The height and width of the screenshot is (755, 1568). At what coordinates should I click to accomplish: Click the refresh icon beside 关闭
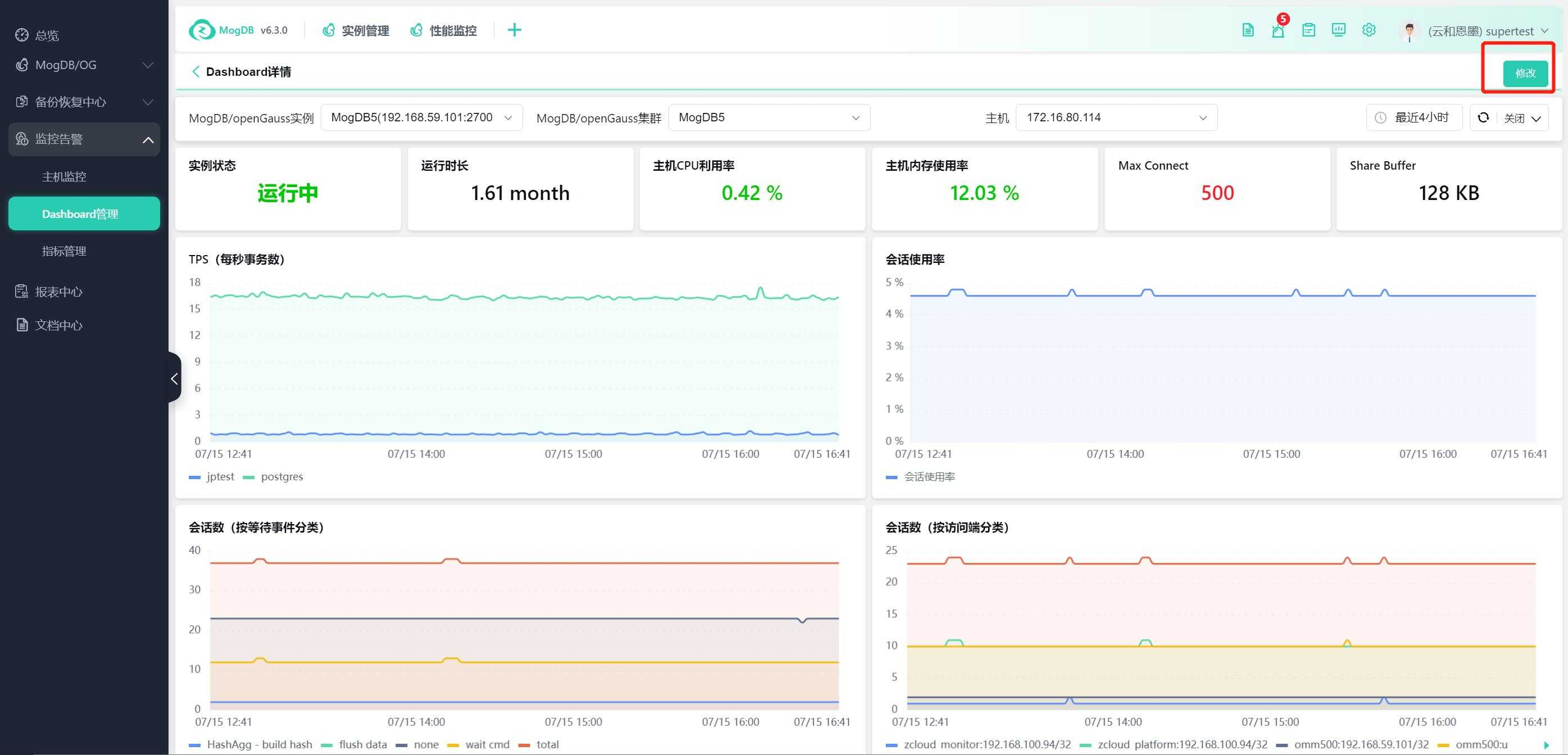tap(1483, 117)
